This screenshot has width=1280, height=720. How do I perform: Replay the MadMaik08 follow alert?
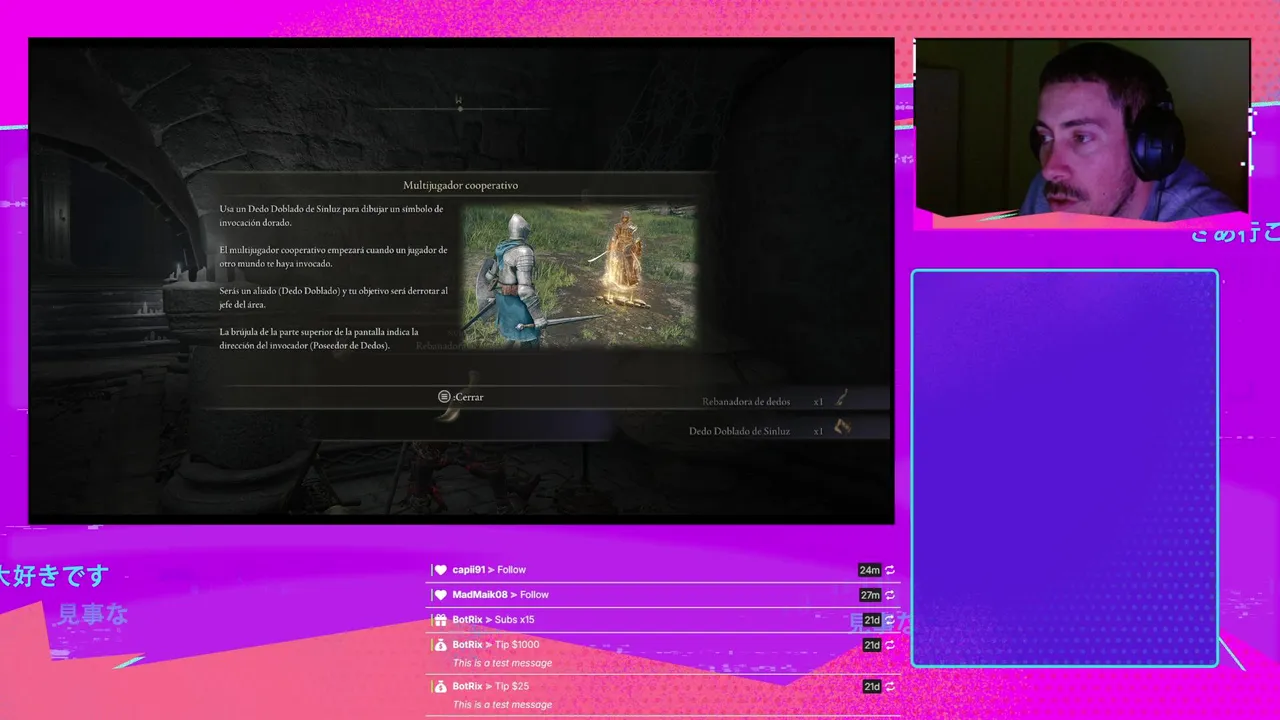(x=889, y=595)
